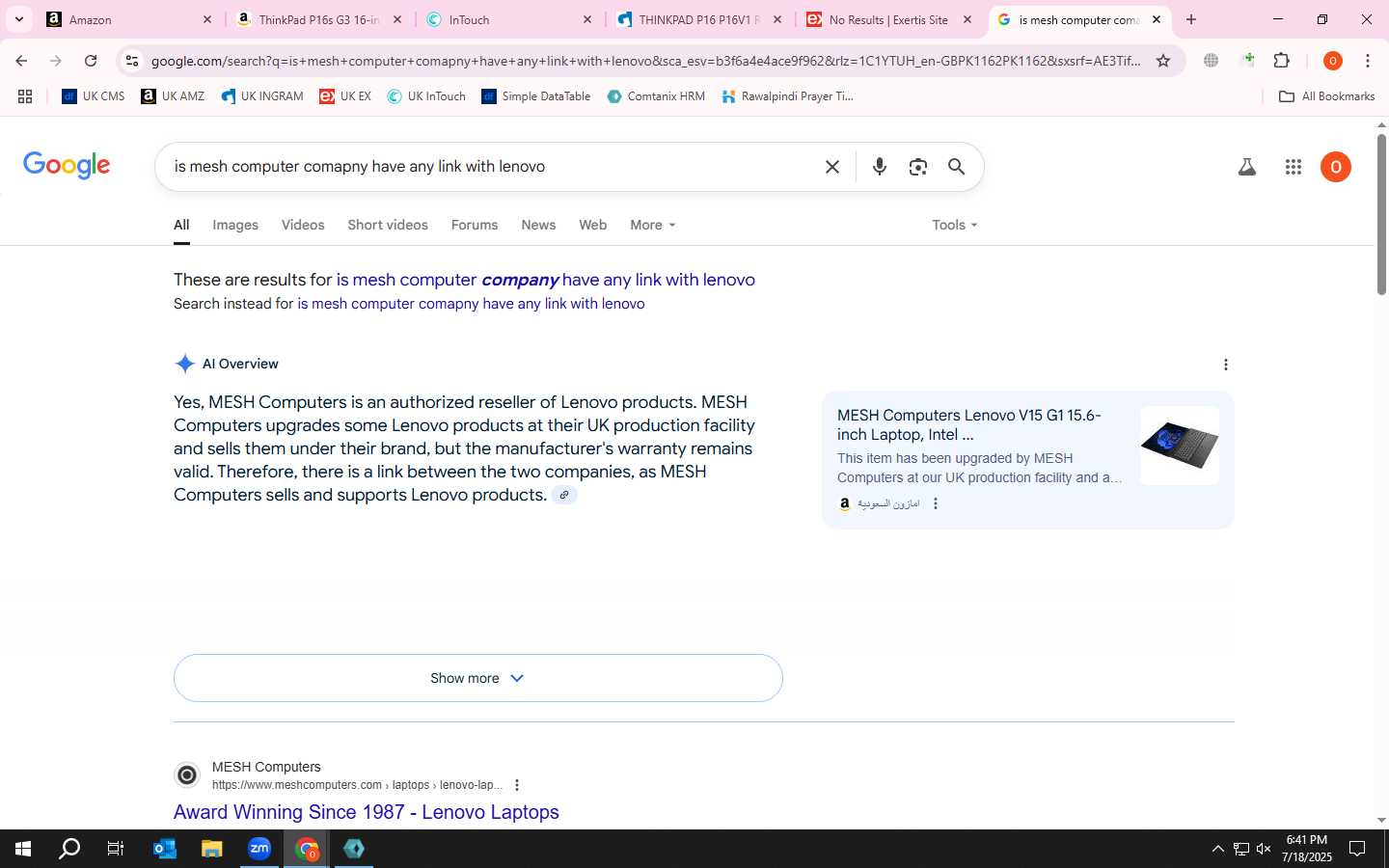Open the tab search dropdown arrow
1389x868 pixels.
point(18,19)
